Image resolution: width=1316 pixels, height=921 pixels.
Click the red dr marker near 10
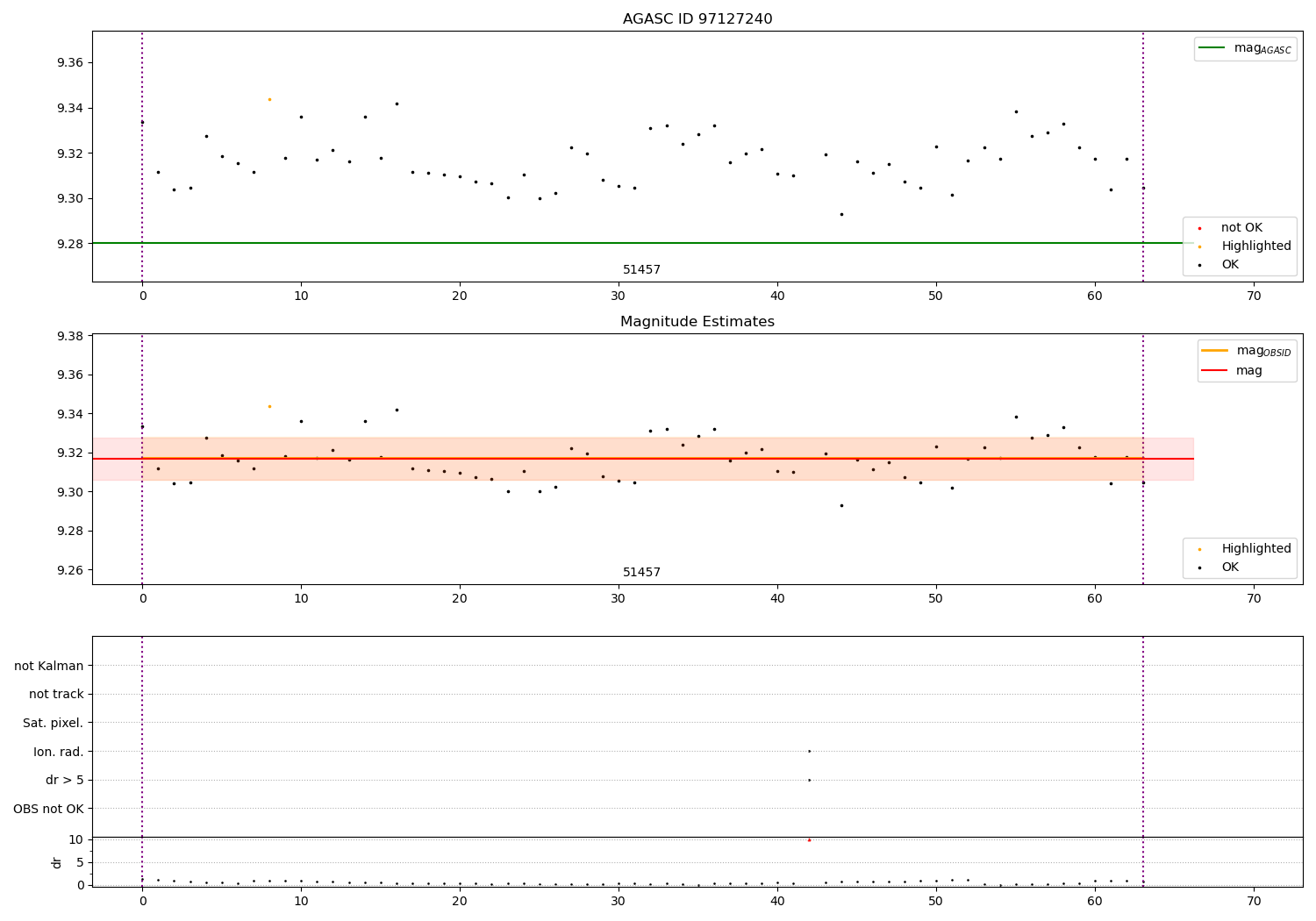point(809,839)
